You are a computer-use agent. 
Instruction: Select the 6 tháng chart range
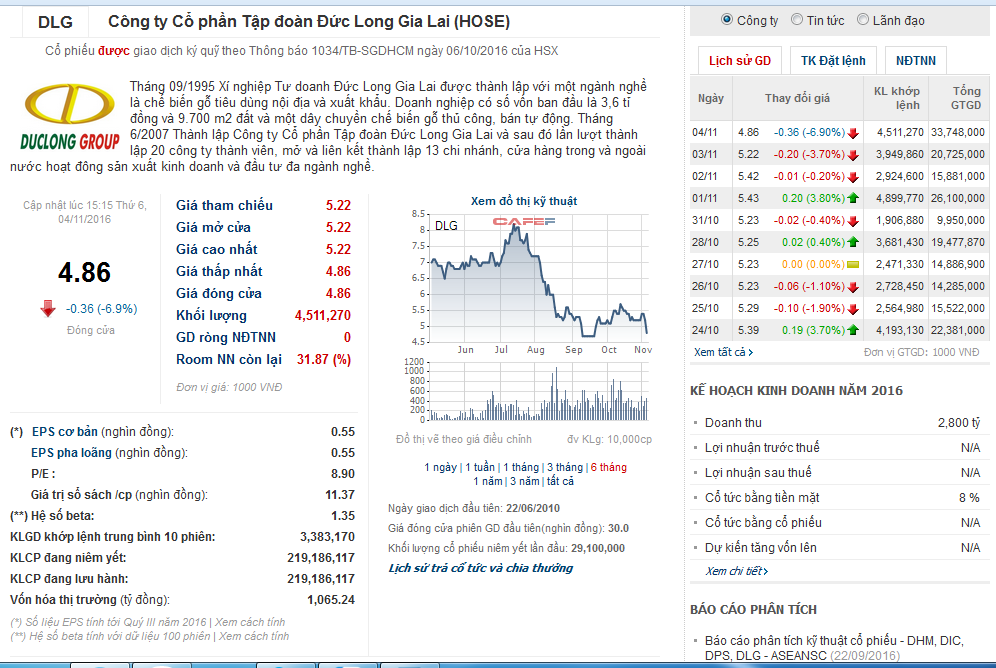[x=609, y=467]
